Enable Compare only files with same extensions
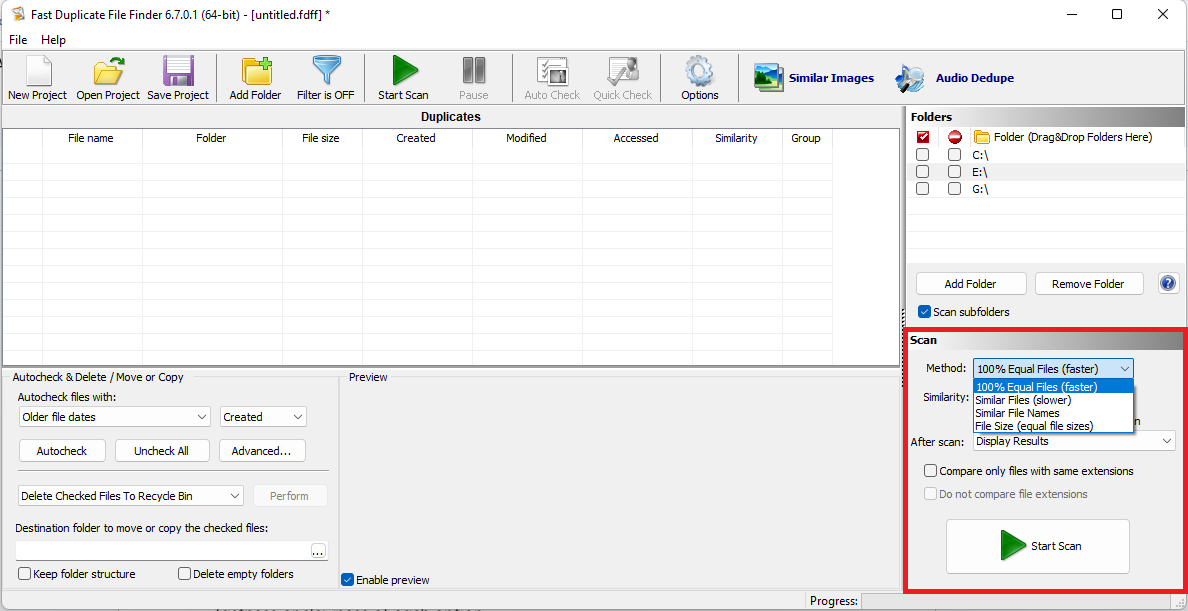Viewport: 1188px width, 611px height. pyautogui.click(x=931, y=471)
